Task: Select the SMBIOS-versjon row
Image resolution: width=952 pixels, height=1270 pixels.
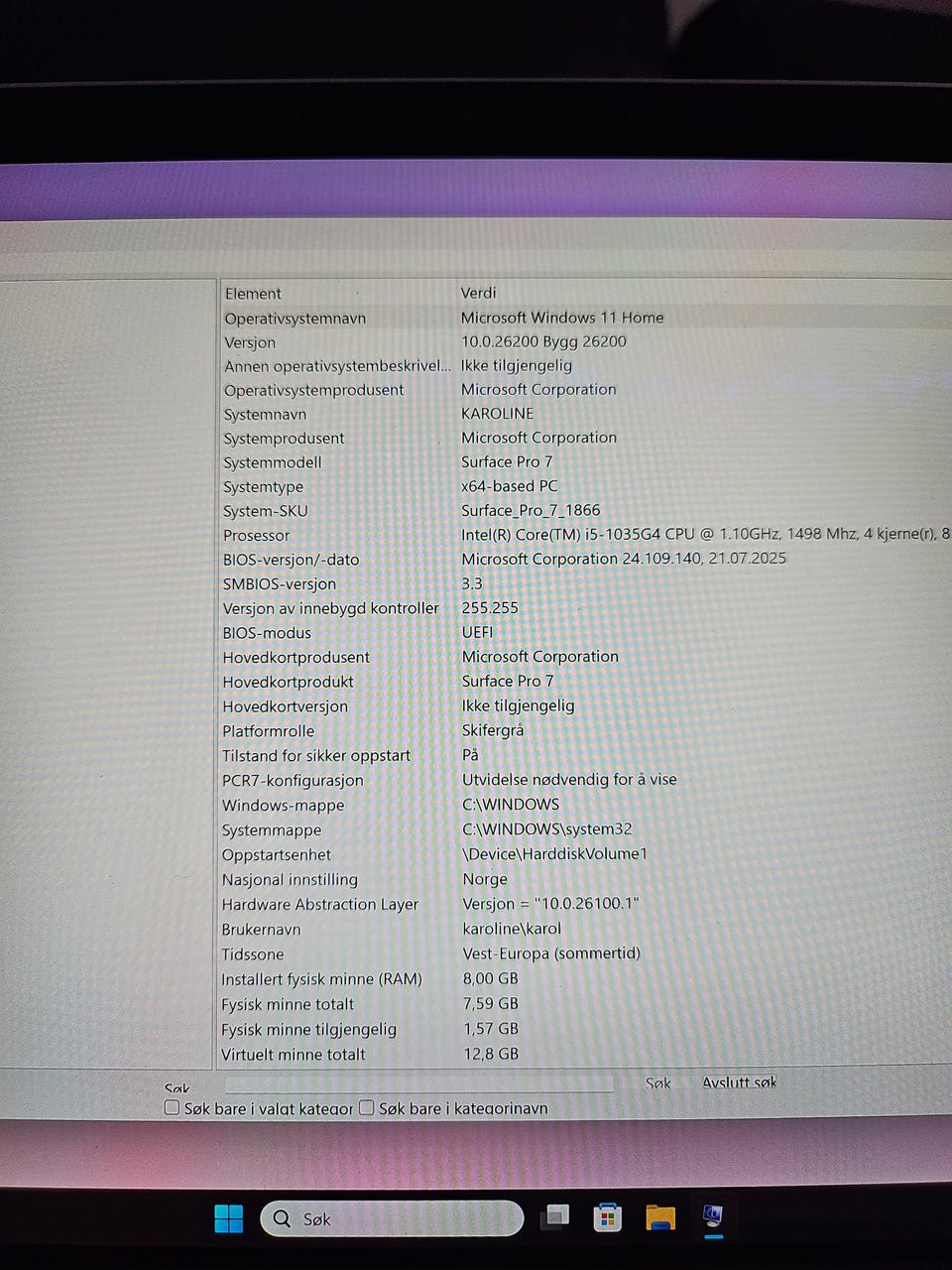Action: click(x=586, y=583)
